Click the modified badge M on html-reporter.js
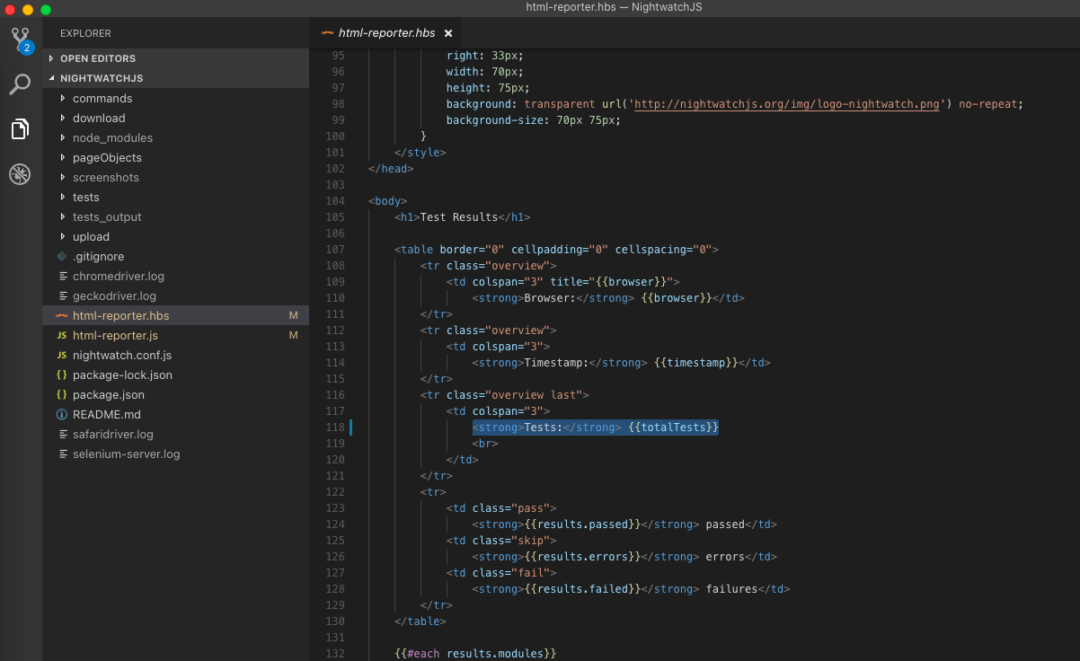 293,335
